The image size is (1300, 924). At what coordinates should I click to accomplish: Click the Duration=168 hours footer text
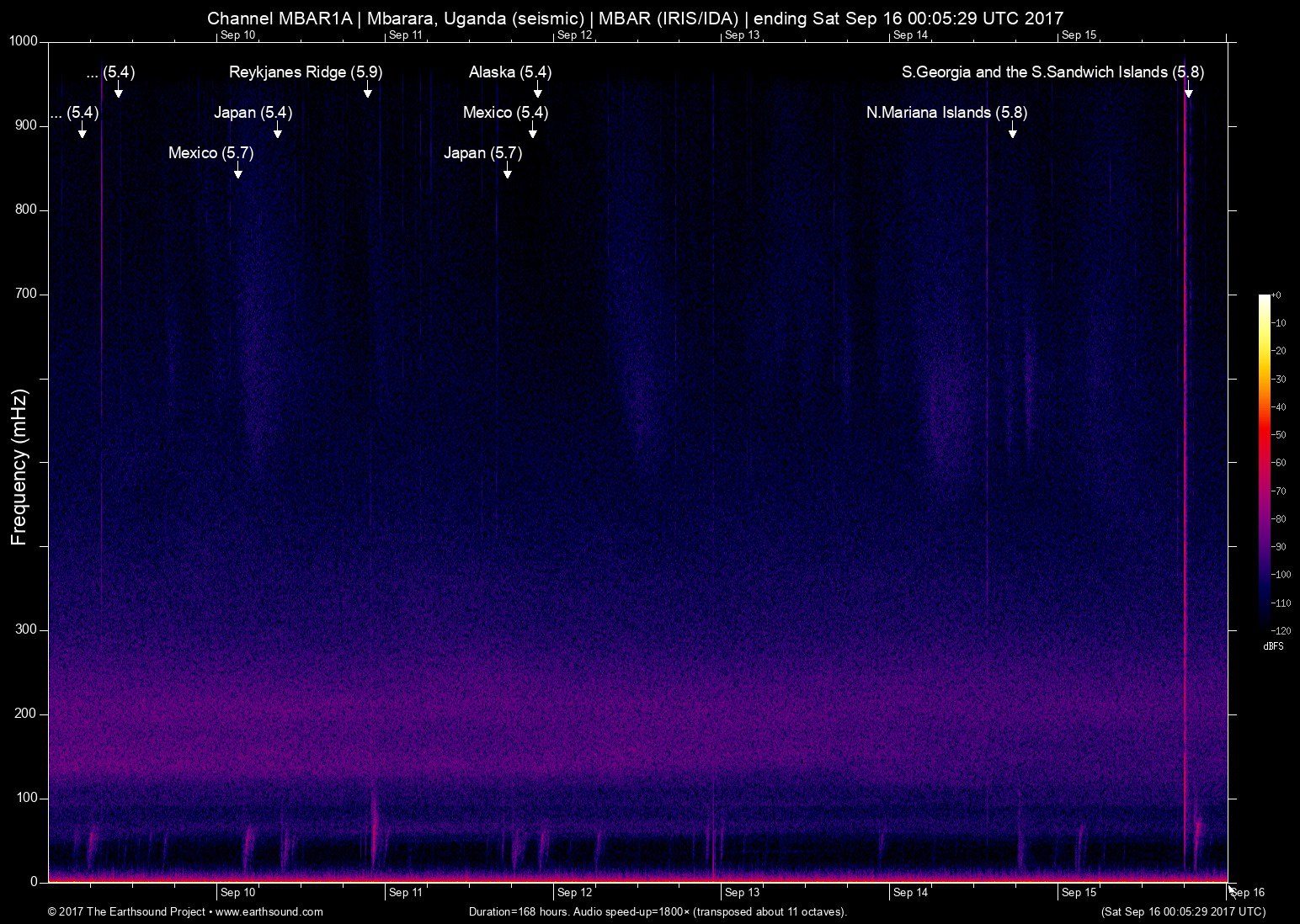point(657,911)
